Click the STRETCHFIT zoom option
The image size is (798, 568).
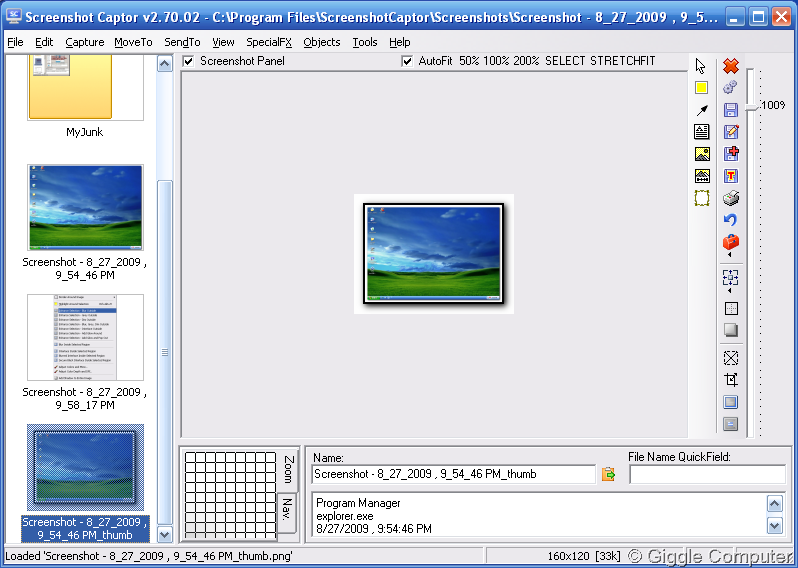623,61
